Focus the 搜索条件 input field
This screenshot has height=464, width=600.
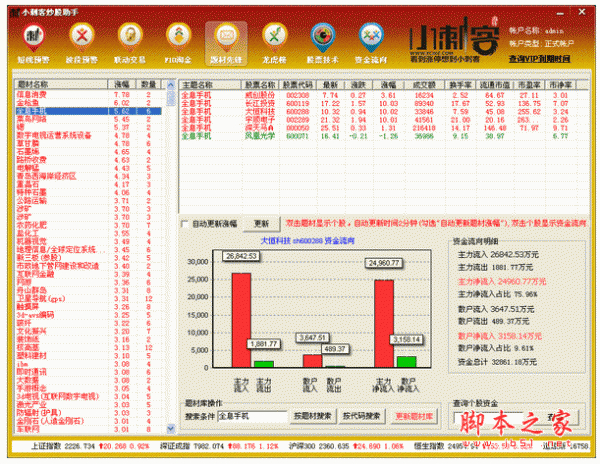(252, 416)
